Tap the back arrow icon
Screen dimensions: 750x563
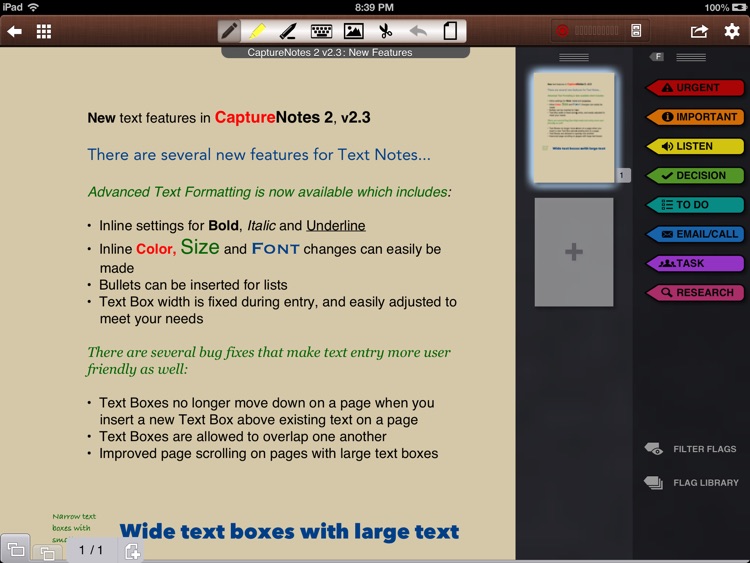point(14,32)
